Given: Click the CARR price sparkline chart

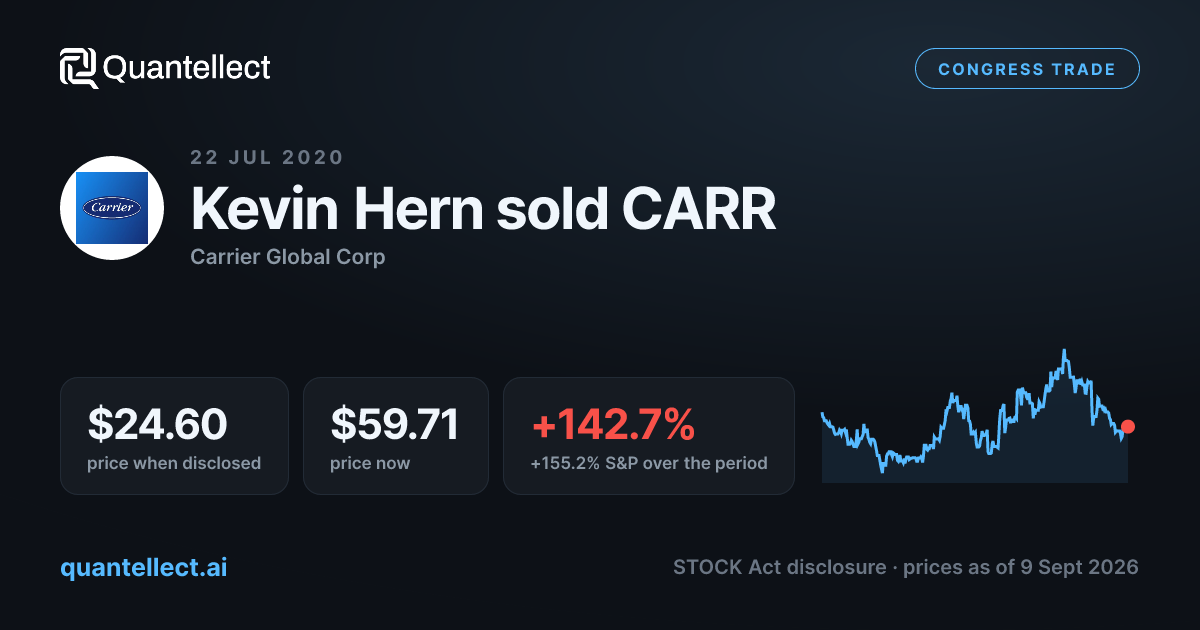Looking at the screenshot, I should 976,416.
